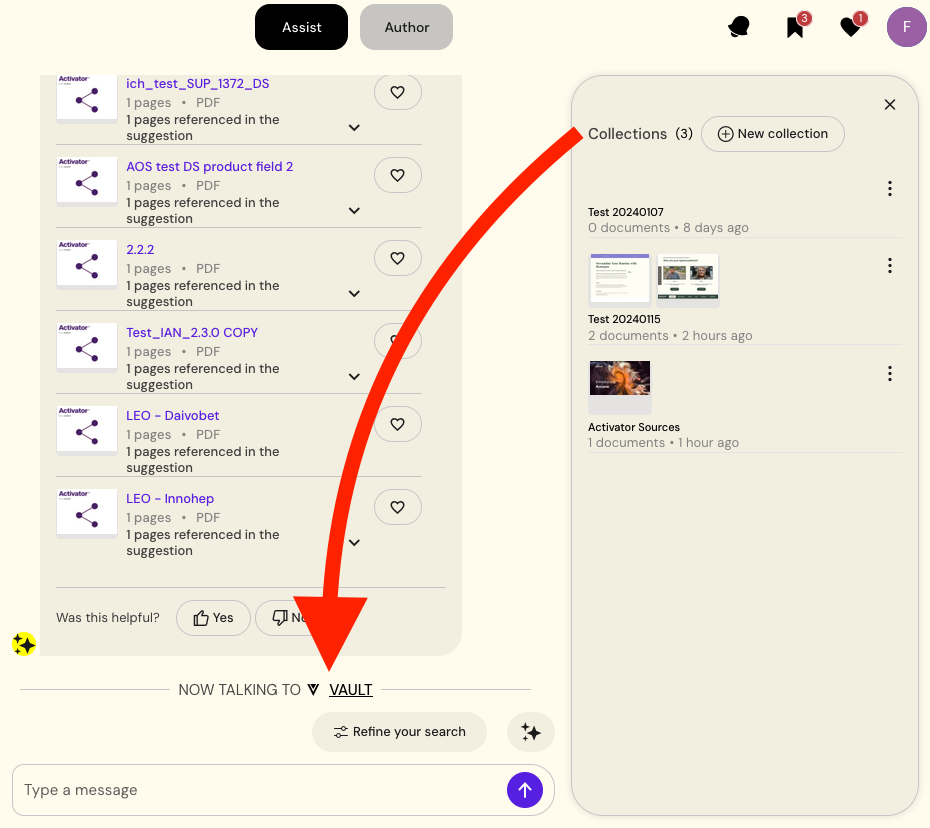The height and width of the screenshot is (828, 930).
Task: Open bookmarks via the bookmark icon
Action: [794, 27]
